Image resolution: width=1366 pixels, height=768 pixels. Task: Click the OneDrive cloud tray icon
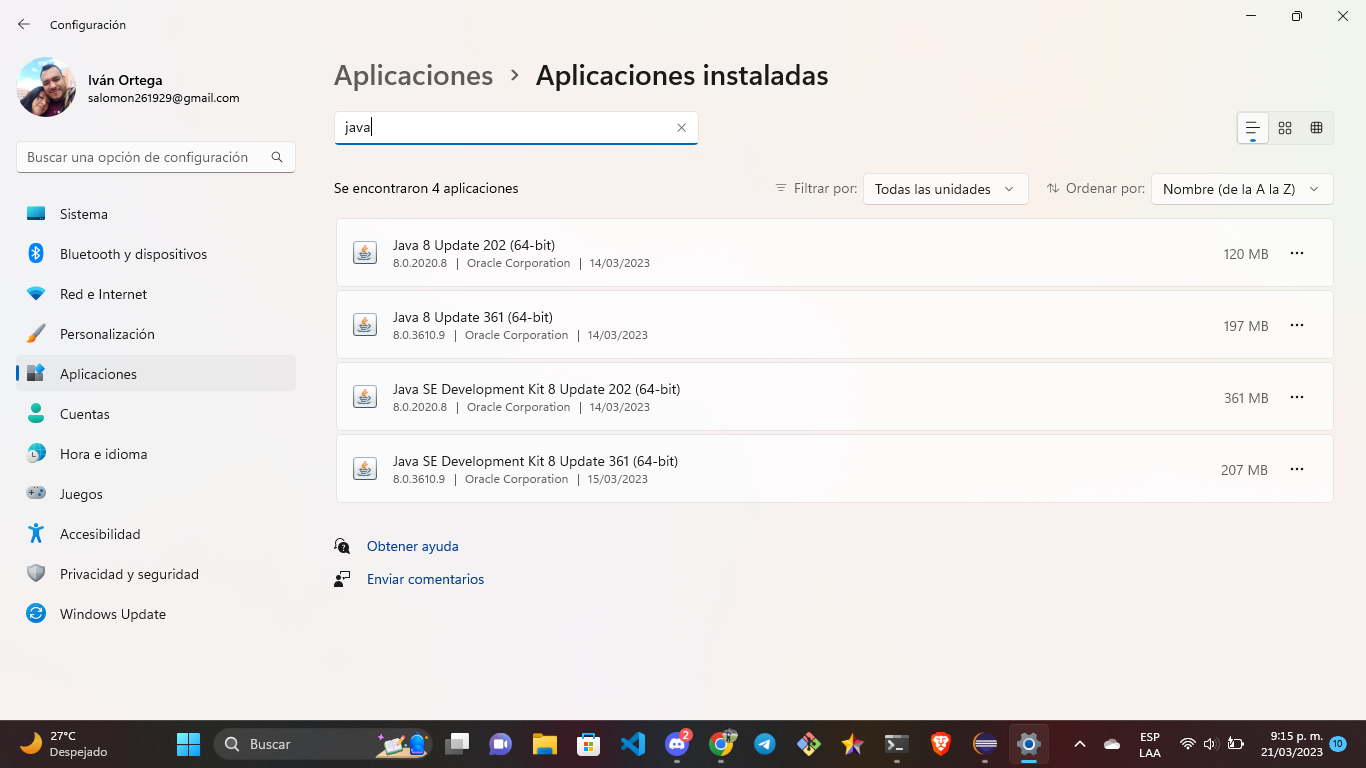pyautogui.click(x=1112, y=744)
